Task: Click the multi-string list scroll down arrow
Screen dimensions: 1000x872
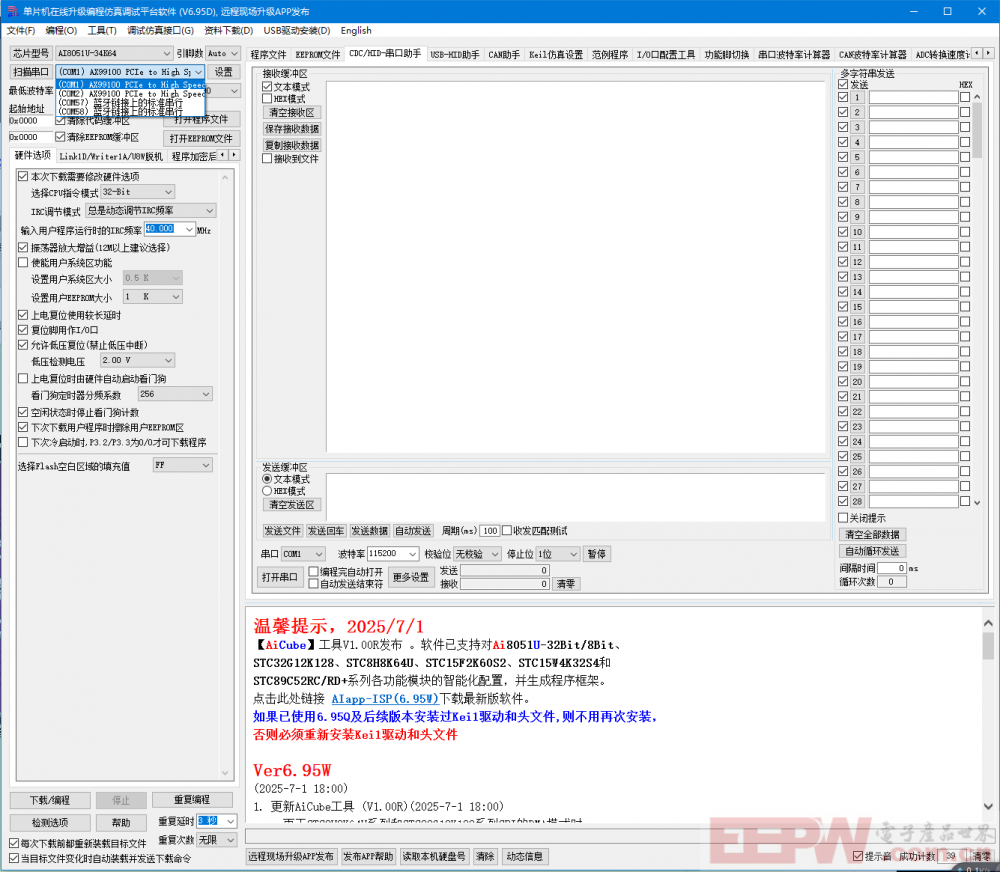Action: coord(977,503)
